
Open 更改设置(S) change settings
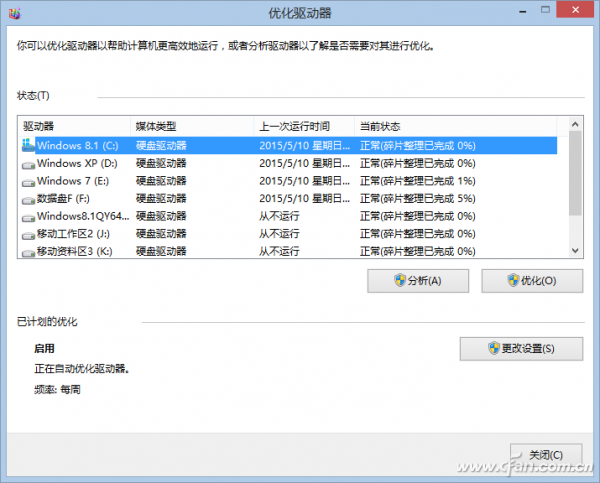point(521,349)
